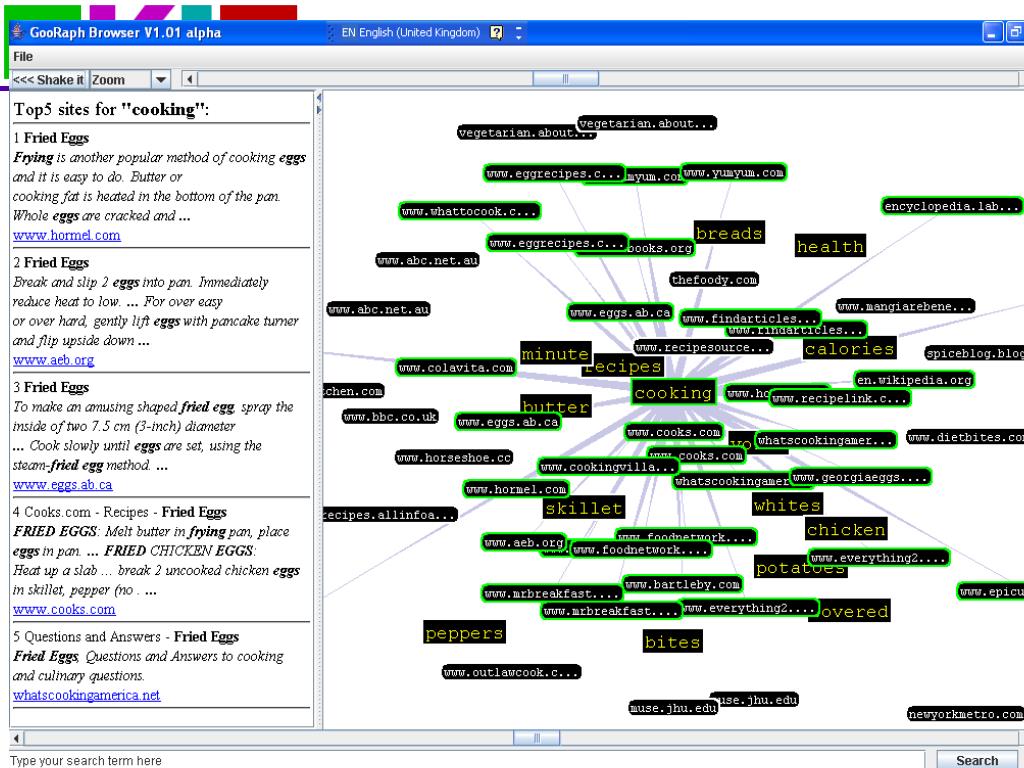The height and width of the screenshot is (768, 1024).
Task: Click the encyclopedia.lab... site node
Action: click(x=952, y=206)
